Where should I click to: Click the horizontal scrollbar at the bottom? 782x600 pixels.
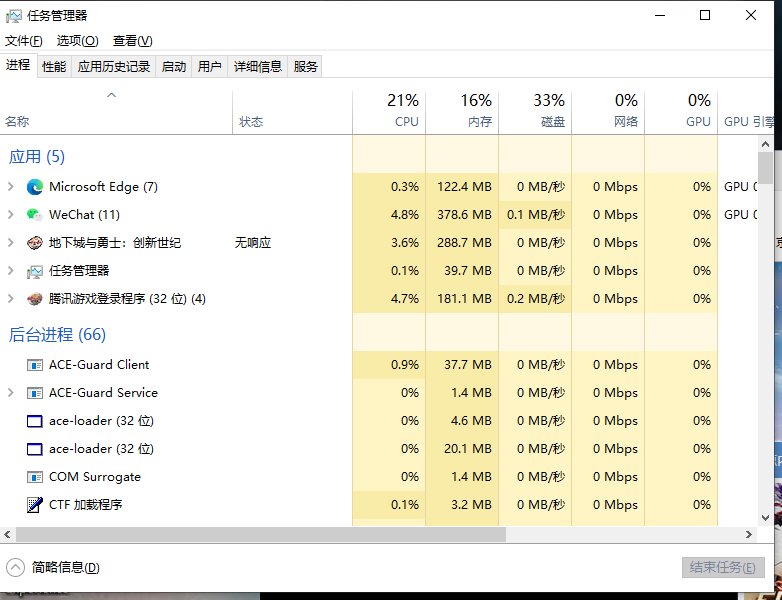coord(250,535)
